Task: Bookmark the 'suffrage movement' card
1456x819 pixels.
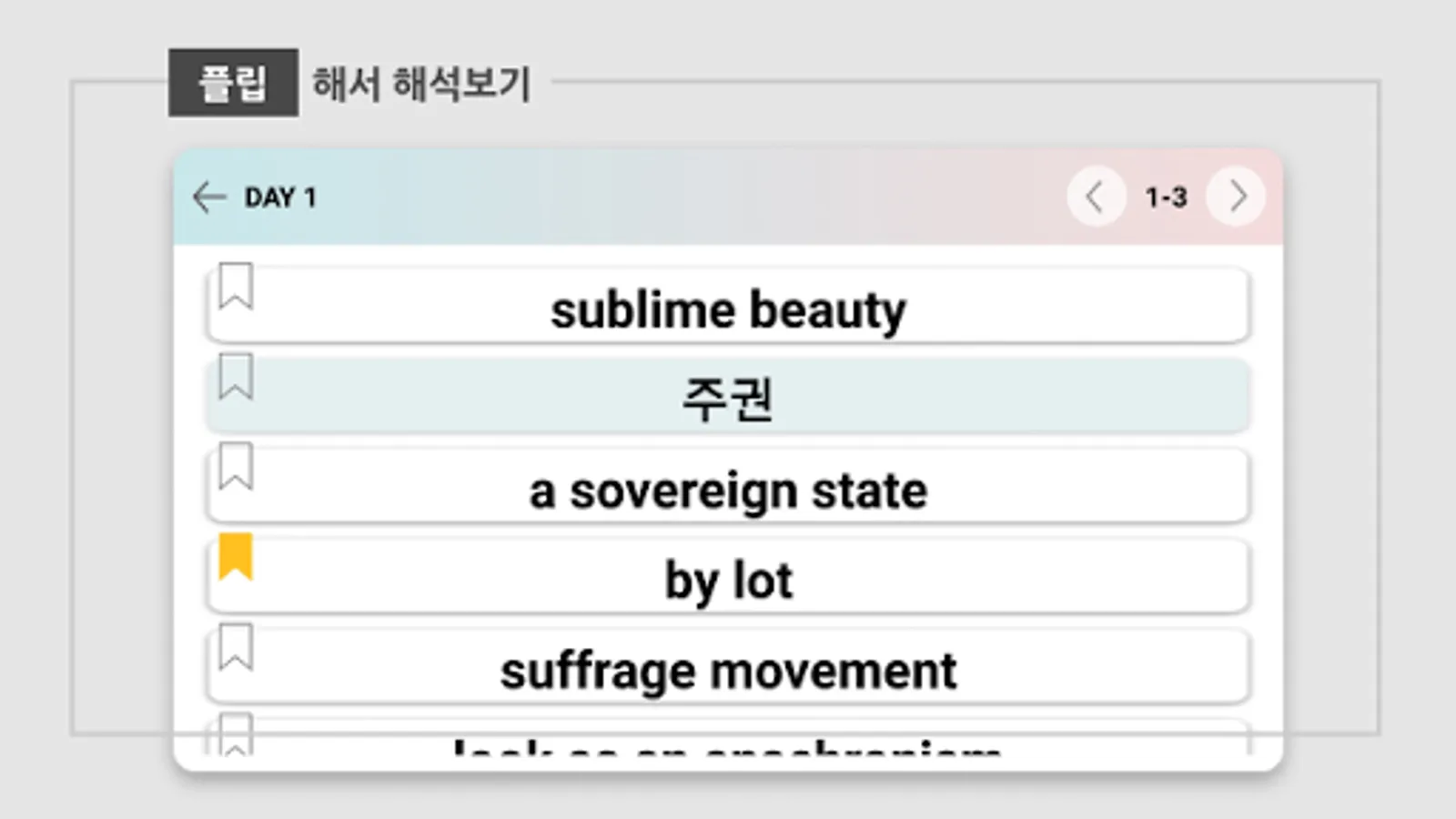Action: (236, 647)
